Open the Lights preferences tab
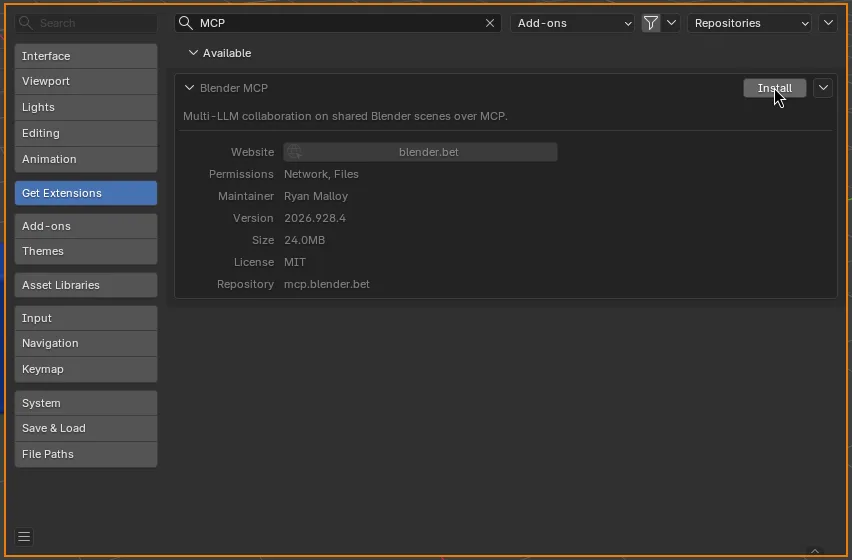 (x=86, y=107)
